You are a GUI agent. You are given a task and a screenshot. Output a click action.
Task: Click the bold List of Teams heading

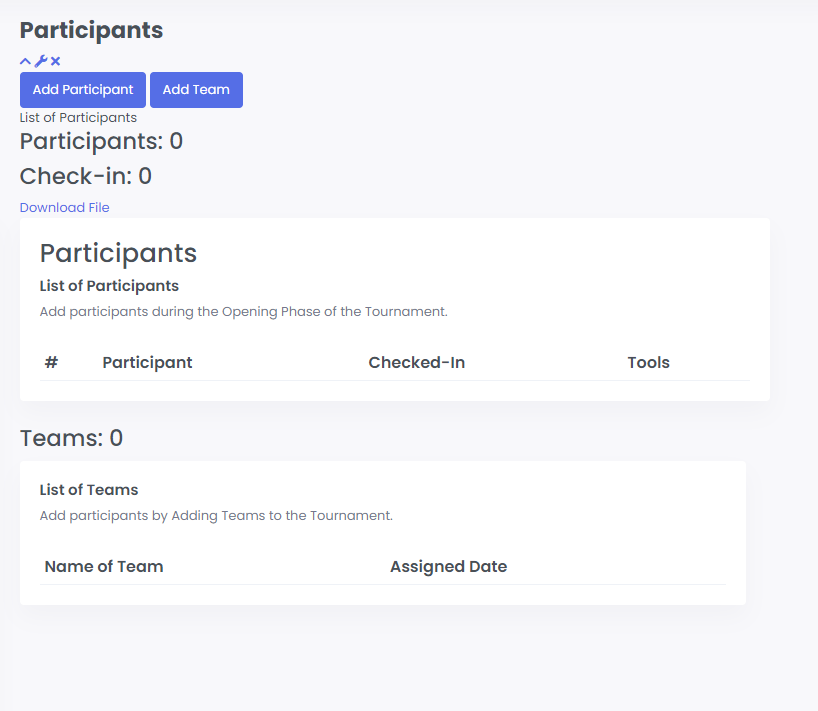click(89, 490)
